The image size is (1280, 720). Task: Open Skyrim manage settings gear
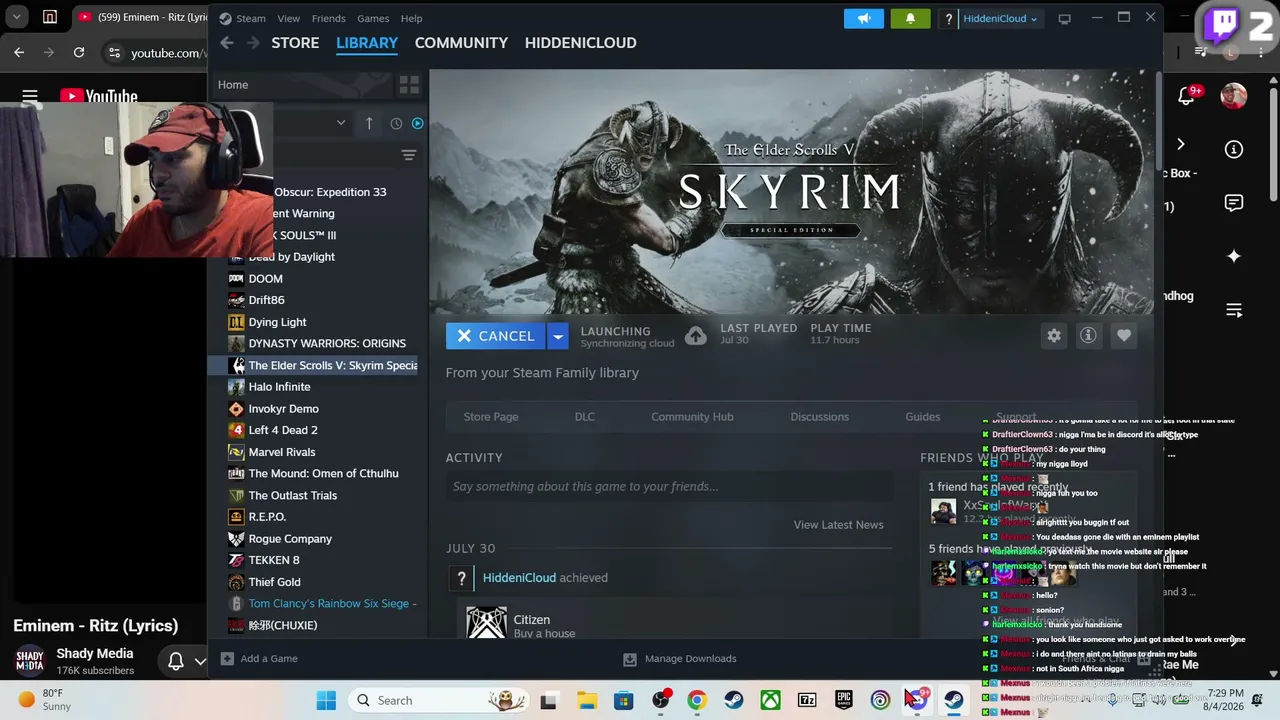coord(1054,336)
